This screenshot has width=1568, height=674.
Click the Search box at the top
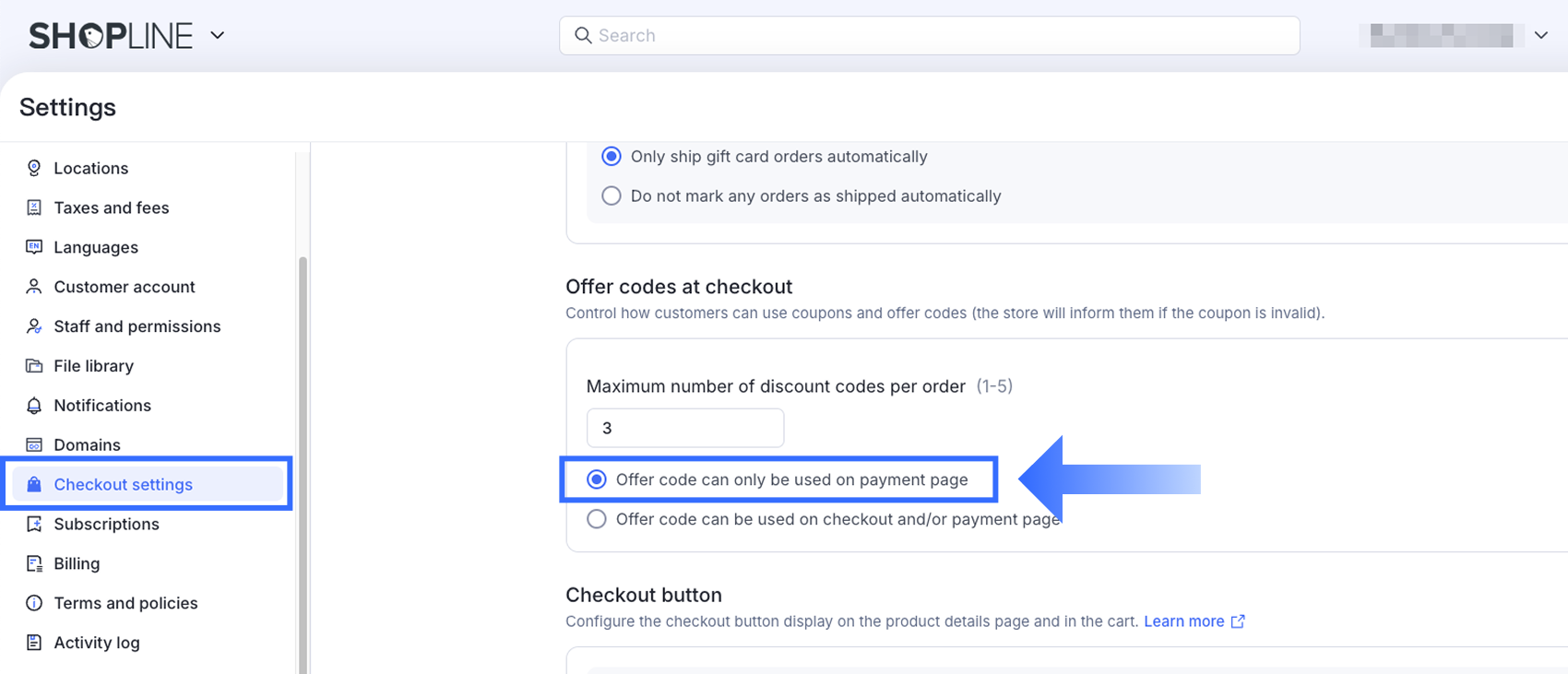click(929, 35)
